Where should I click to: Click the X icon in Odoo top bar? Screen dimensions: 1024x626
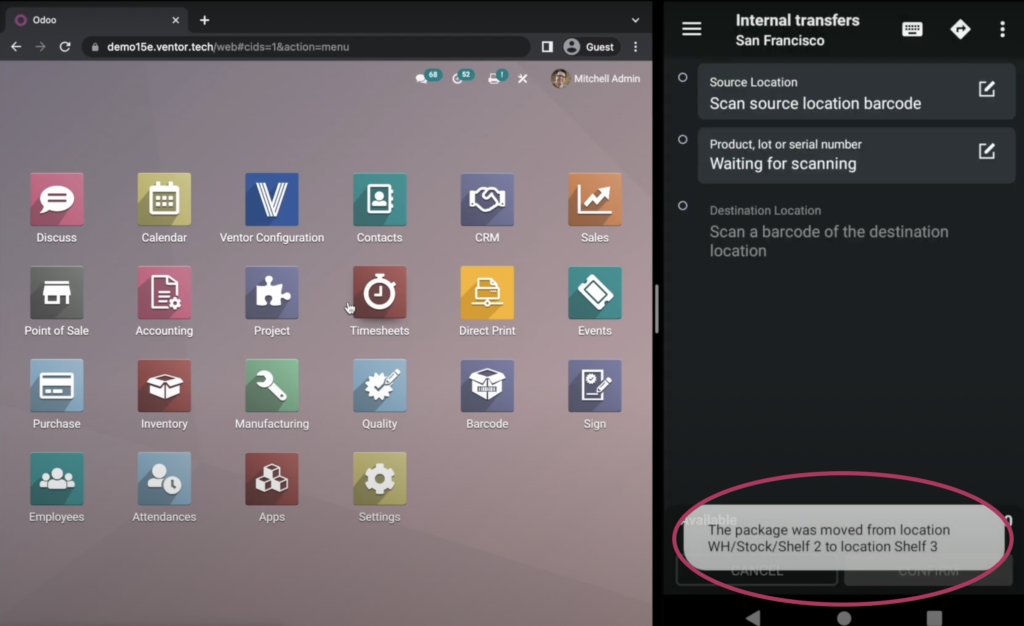(522, 78)
